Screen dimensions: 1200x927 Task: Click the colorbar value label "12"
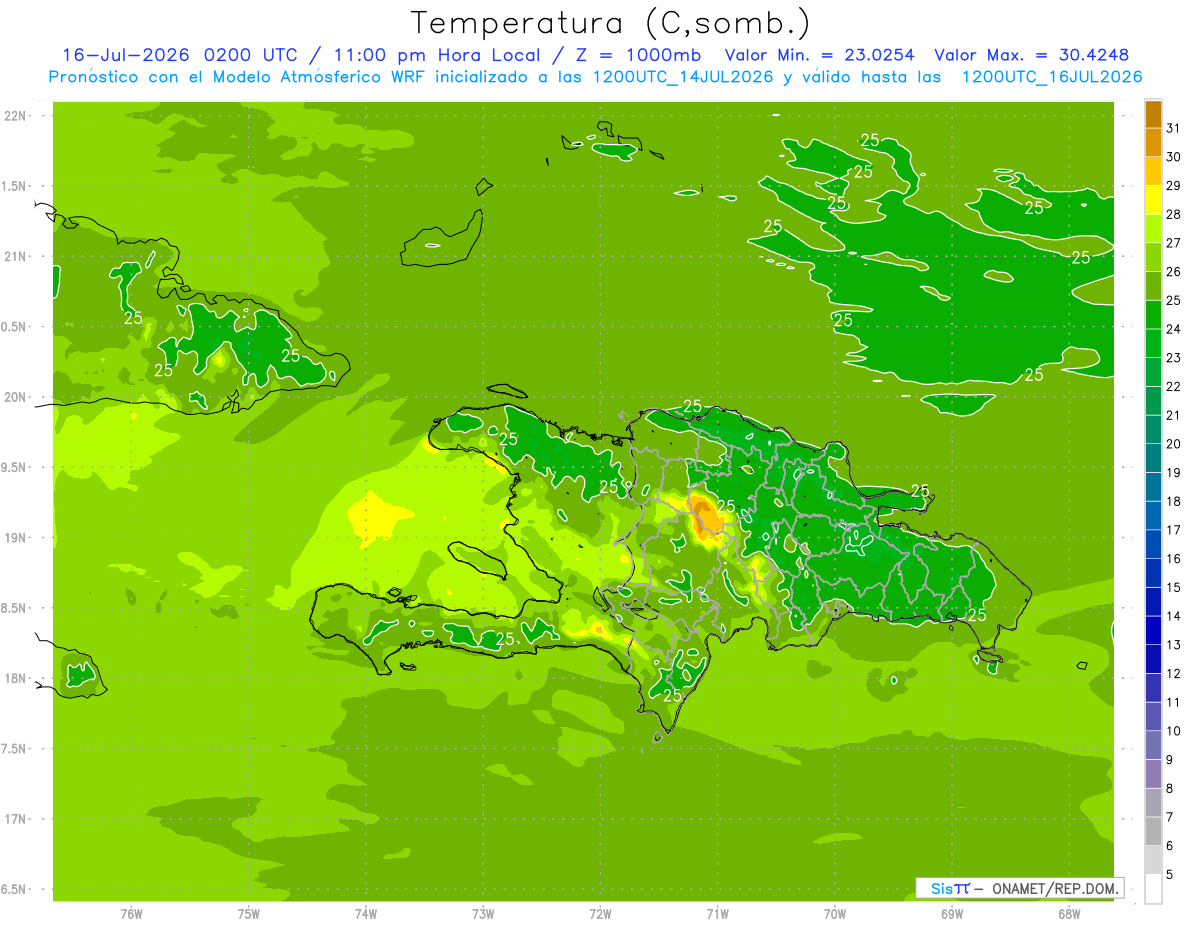pos(1174,673)
